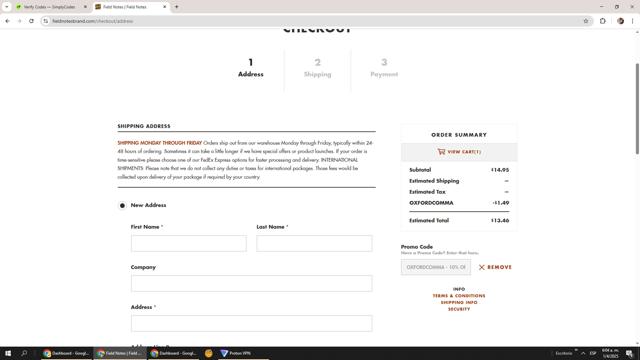Open the tab search dropdown arrow
The width and height of the screenshot is (640, 360).
pos(7,7)
